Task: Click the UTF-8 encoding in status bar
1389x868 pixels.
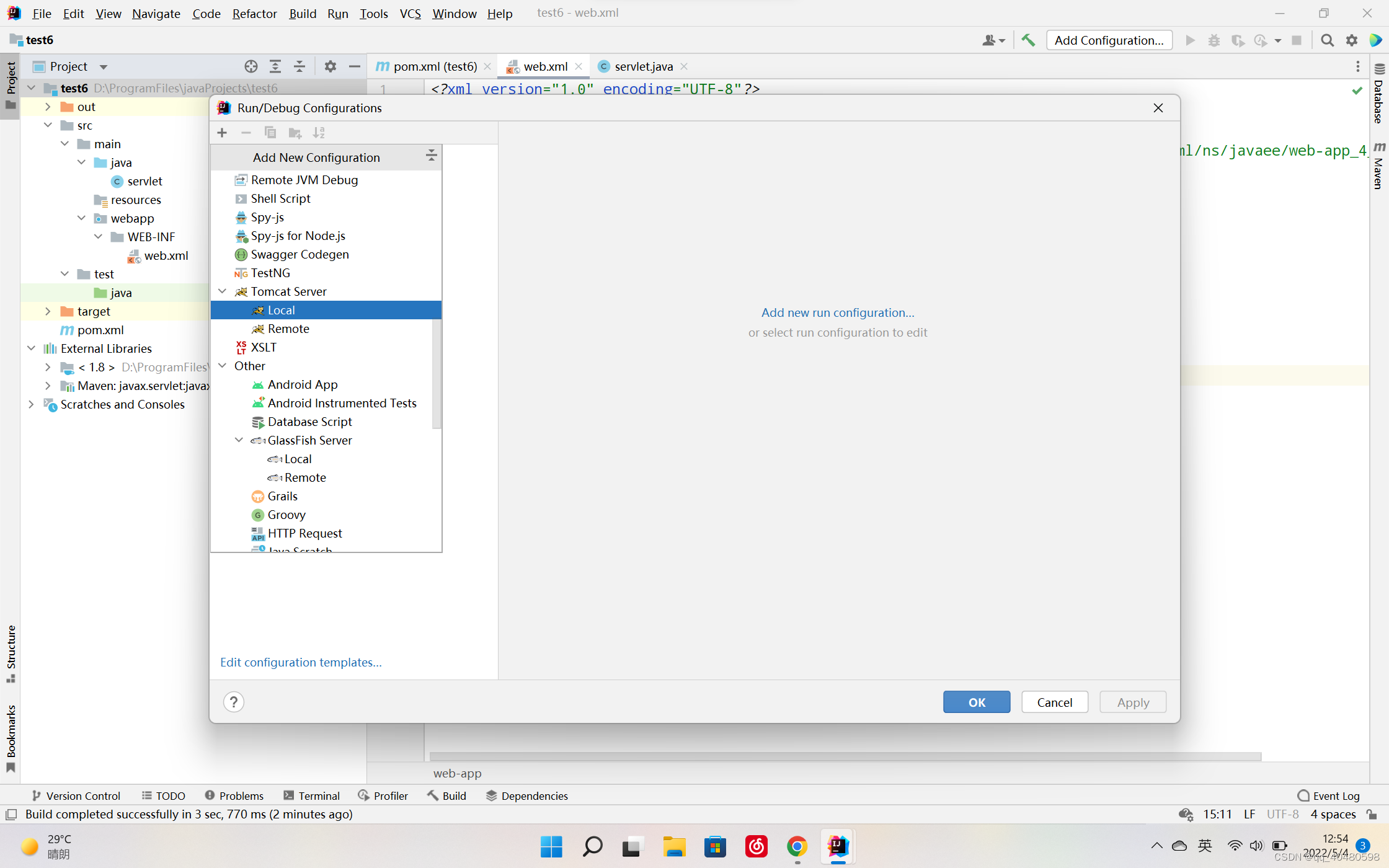Action: [1282, 814]
